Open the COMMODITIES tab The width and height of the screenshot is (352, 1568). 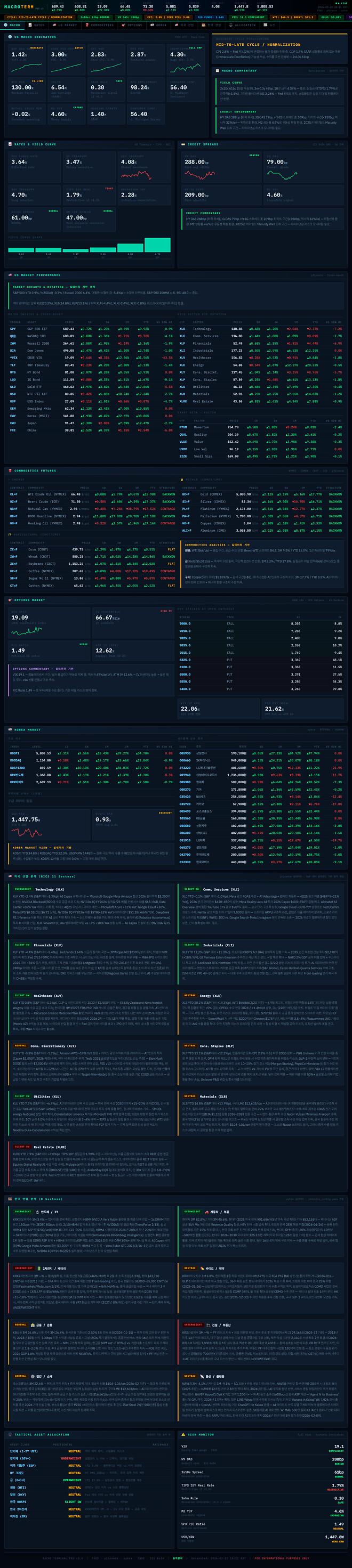100,25
